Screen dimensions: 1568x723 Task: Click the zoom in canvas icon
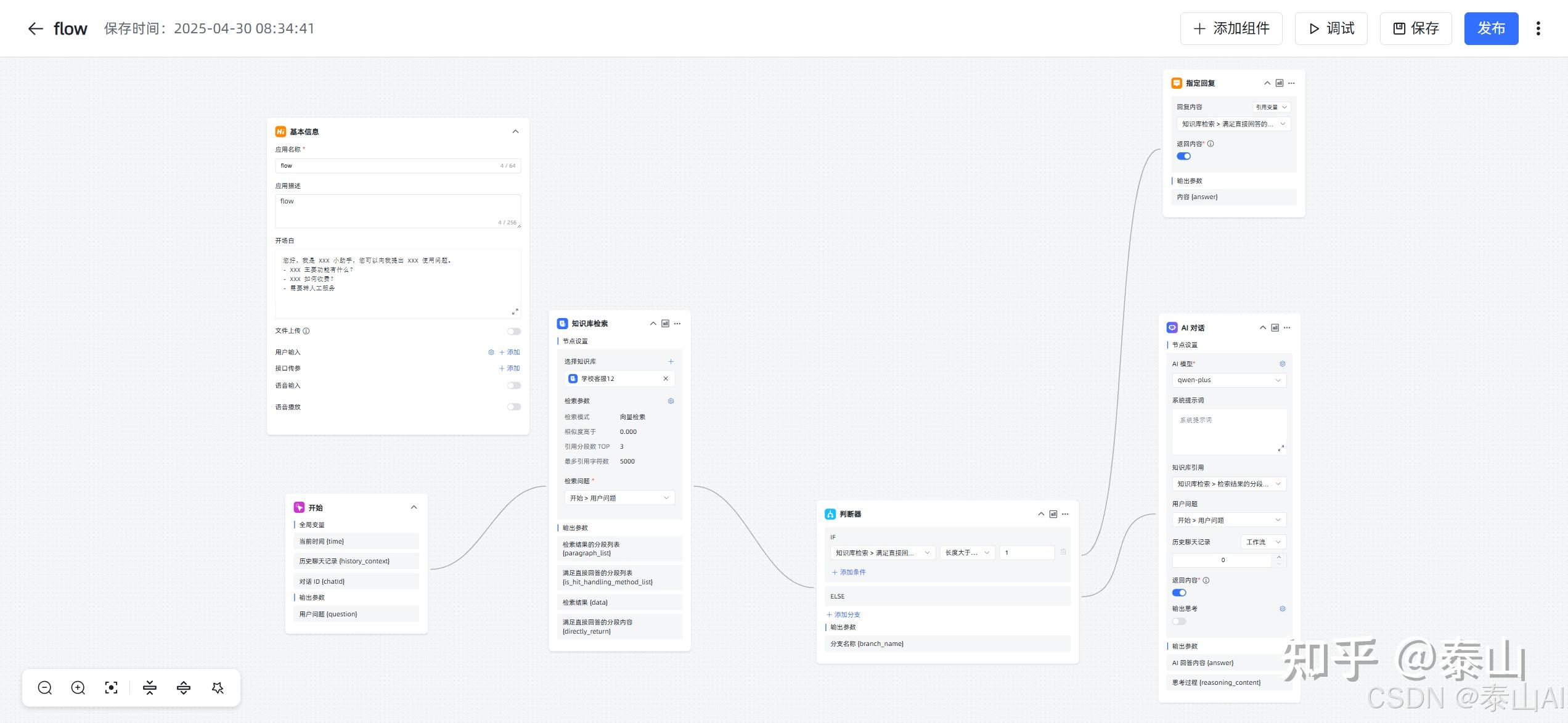tap(78, 688)
